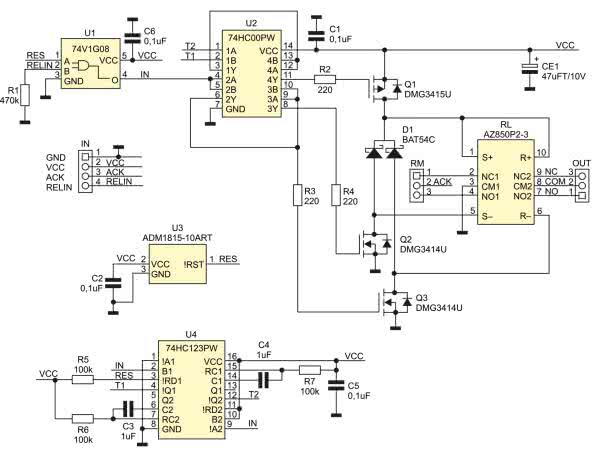Select the C3 1uF capacitor symbol
Image resolution: width=600 pixels, height=457 pixels.
point(126,408)
